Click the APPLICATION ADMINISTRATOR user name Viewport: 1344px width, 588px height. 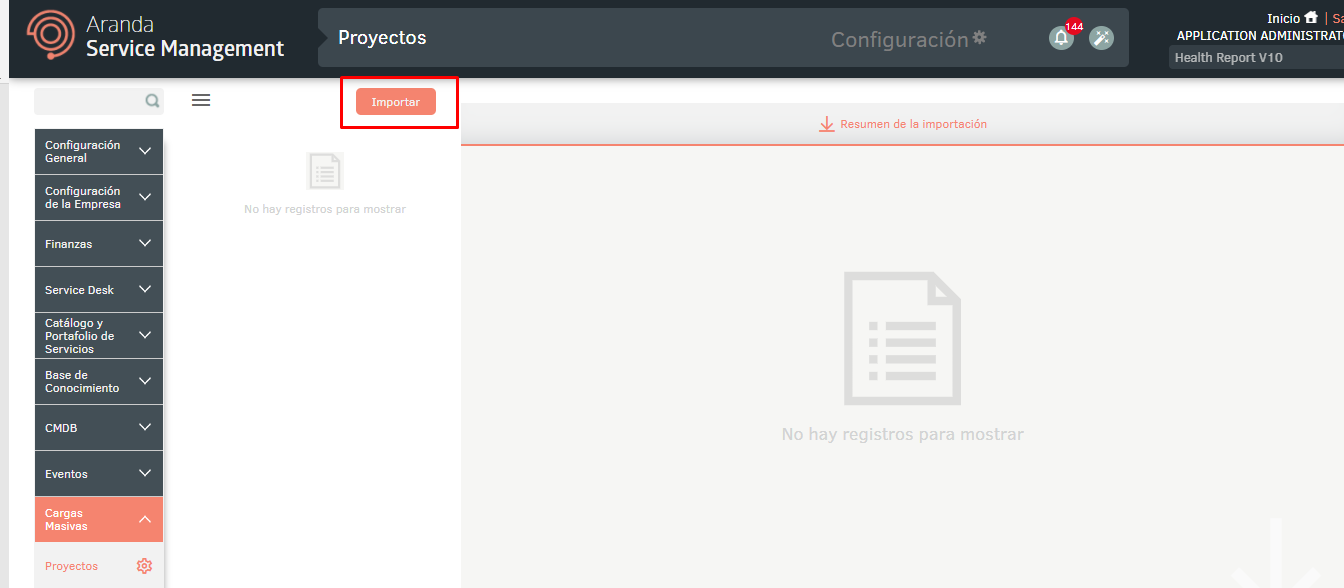click(x=1260, y=36)
